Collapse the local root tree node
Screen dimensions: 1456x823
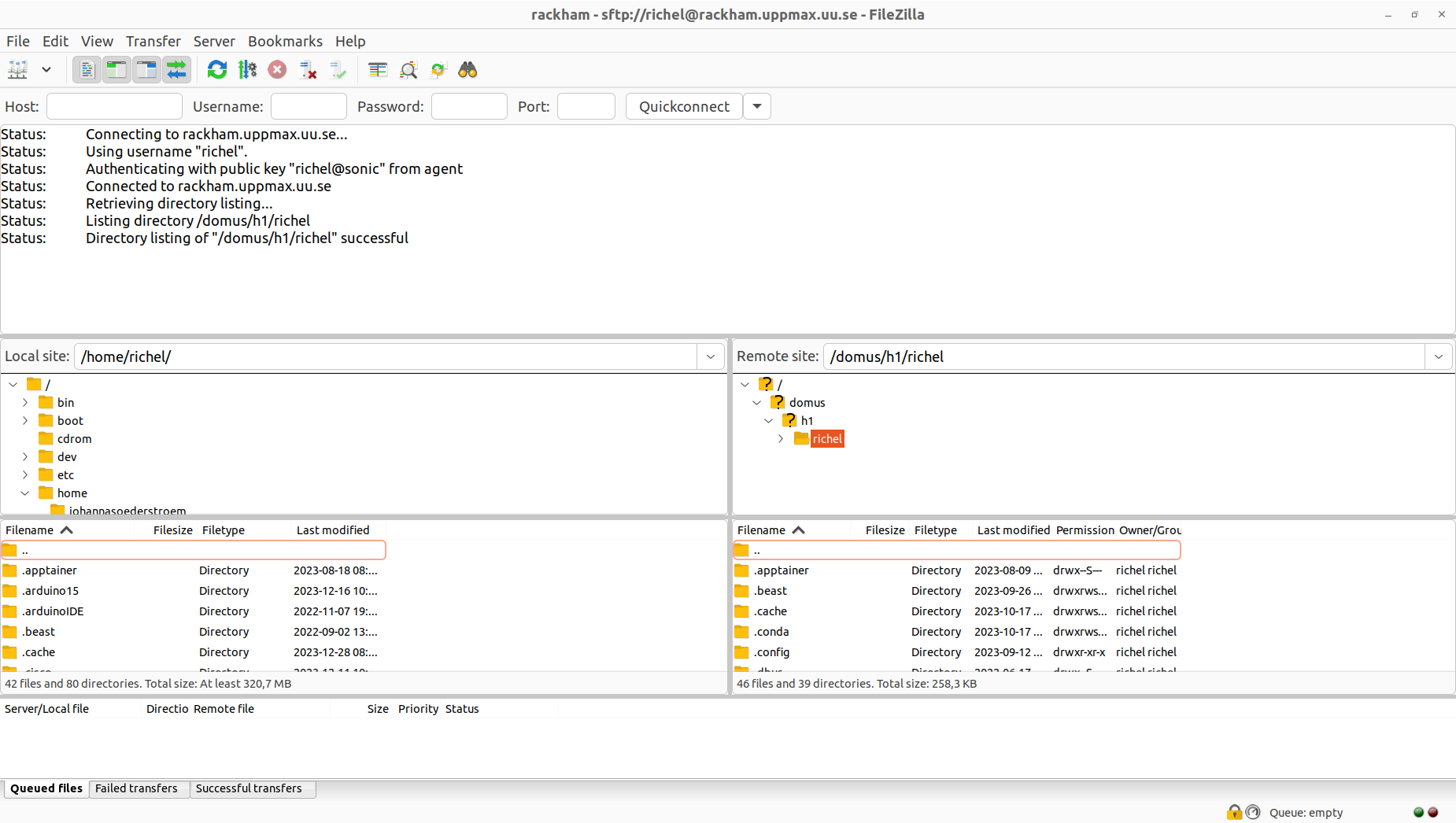pyautogui.click(x=13, y=385)
